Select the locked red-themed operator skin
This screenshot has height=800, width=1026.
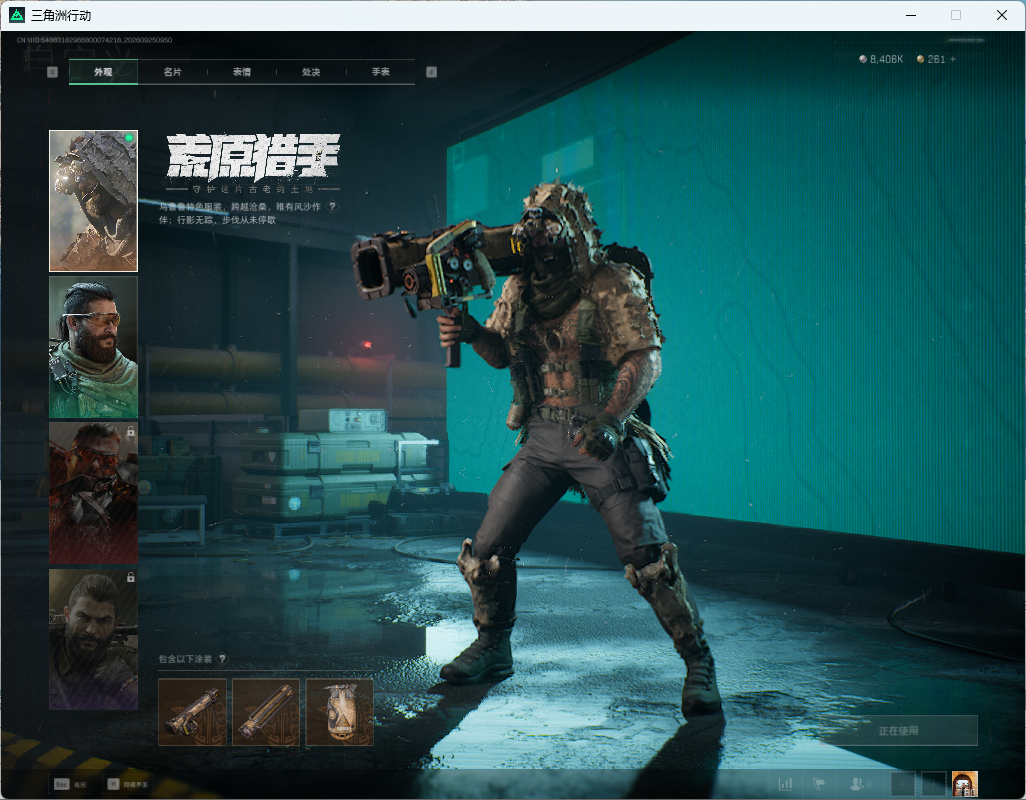94,493
